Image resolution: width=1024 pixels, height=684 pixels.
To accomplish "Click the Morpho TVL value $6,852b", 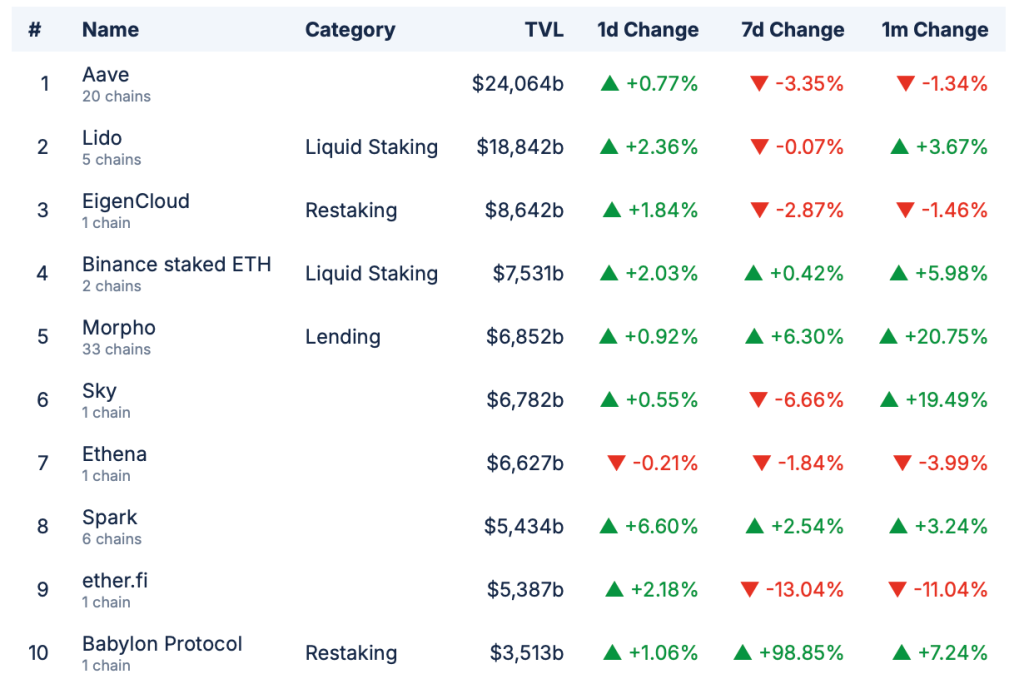I will pos(525,337).
